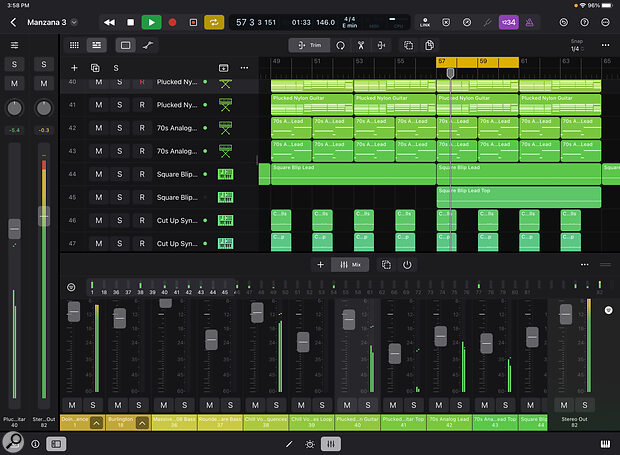Select the Join regions tool
The width and height of the screenshot is (620, 455).
381,45
